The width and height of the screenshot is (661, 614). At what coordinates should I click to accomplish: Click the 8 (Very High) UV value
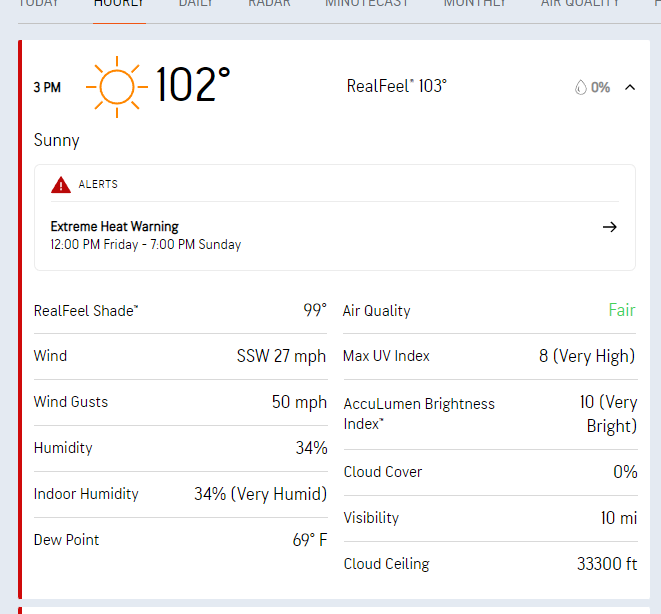tap(587, 356)
